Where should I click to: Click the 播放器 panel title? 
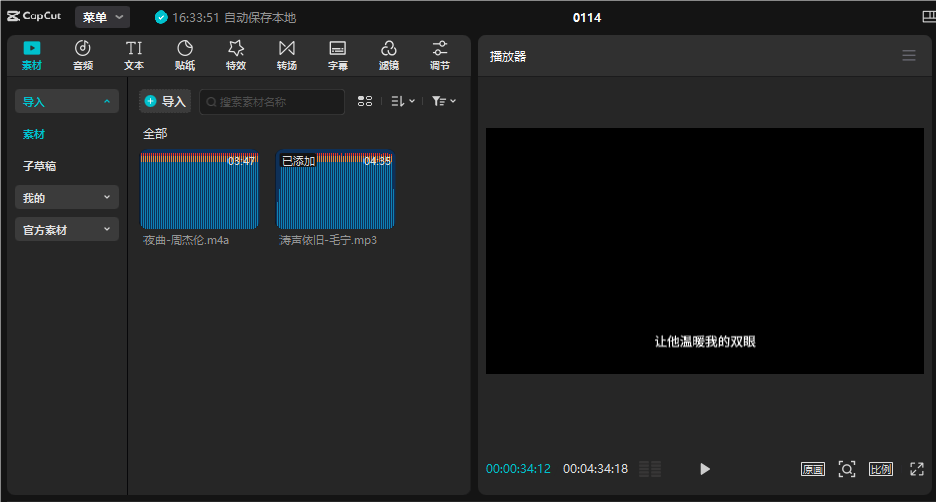[x=508, y=57]
